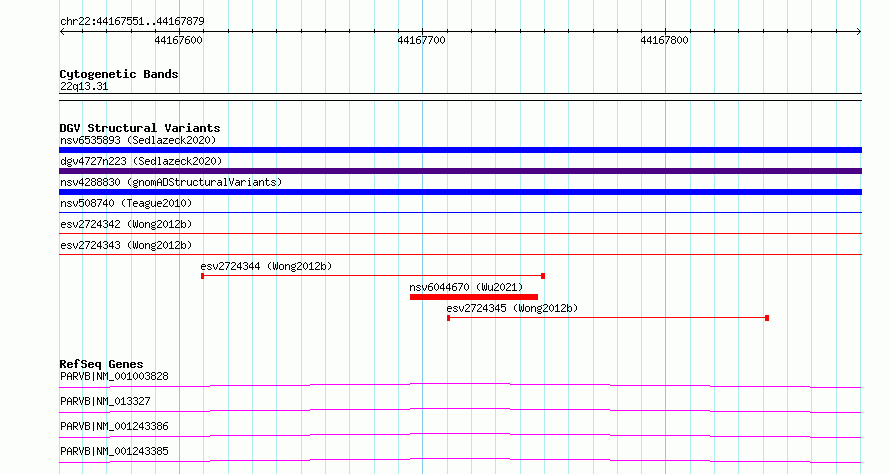Open the RefSeq Genes track heading
Screen dimensions: 890x474
click(x=101, y=364)
